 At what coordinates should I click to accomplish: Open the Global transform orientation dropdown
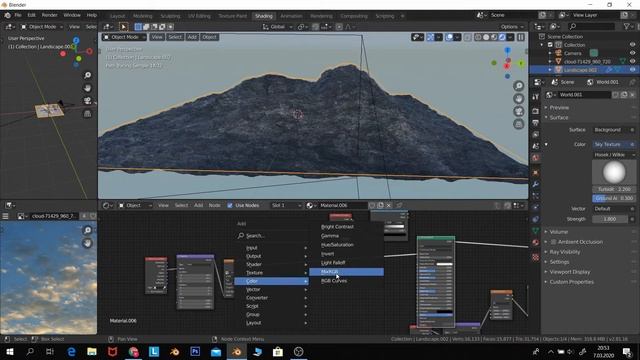(x=278, y=27)
